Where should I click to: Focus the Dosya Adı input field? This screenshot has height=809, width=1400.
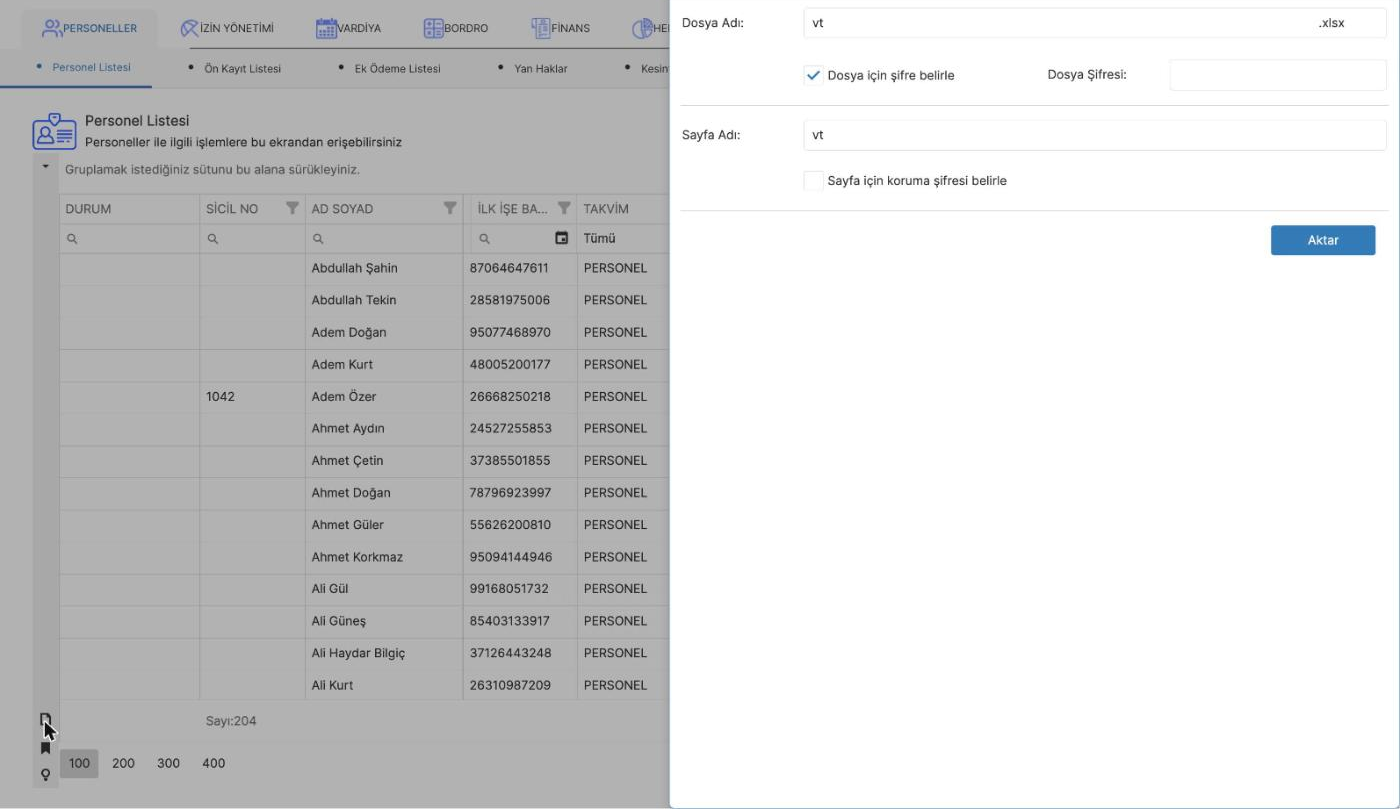pos(1095,23)
